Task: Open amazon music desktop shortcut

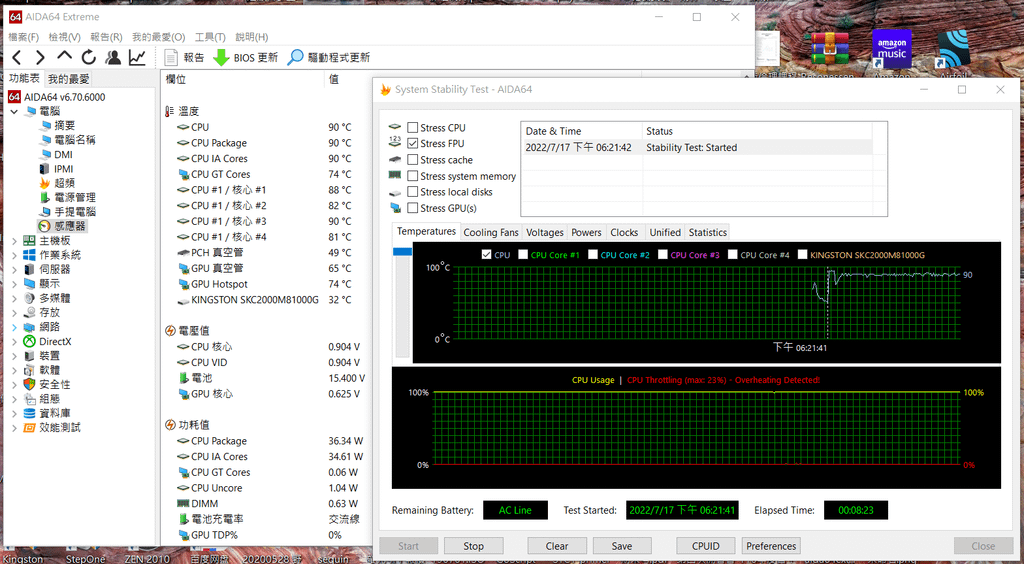Action: [891, 50]
